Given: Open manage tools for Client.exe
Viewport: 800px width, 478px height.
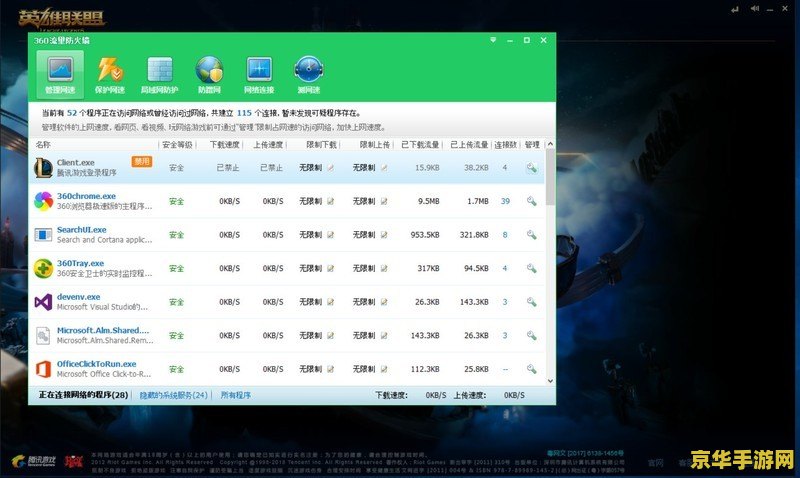Looking at the screenshot, I should click(x=532, y=167).
